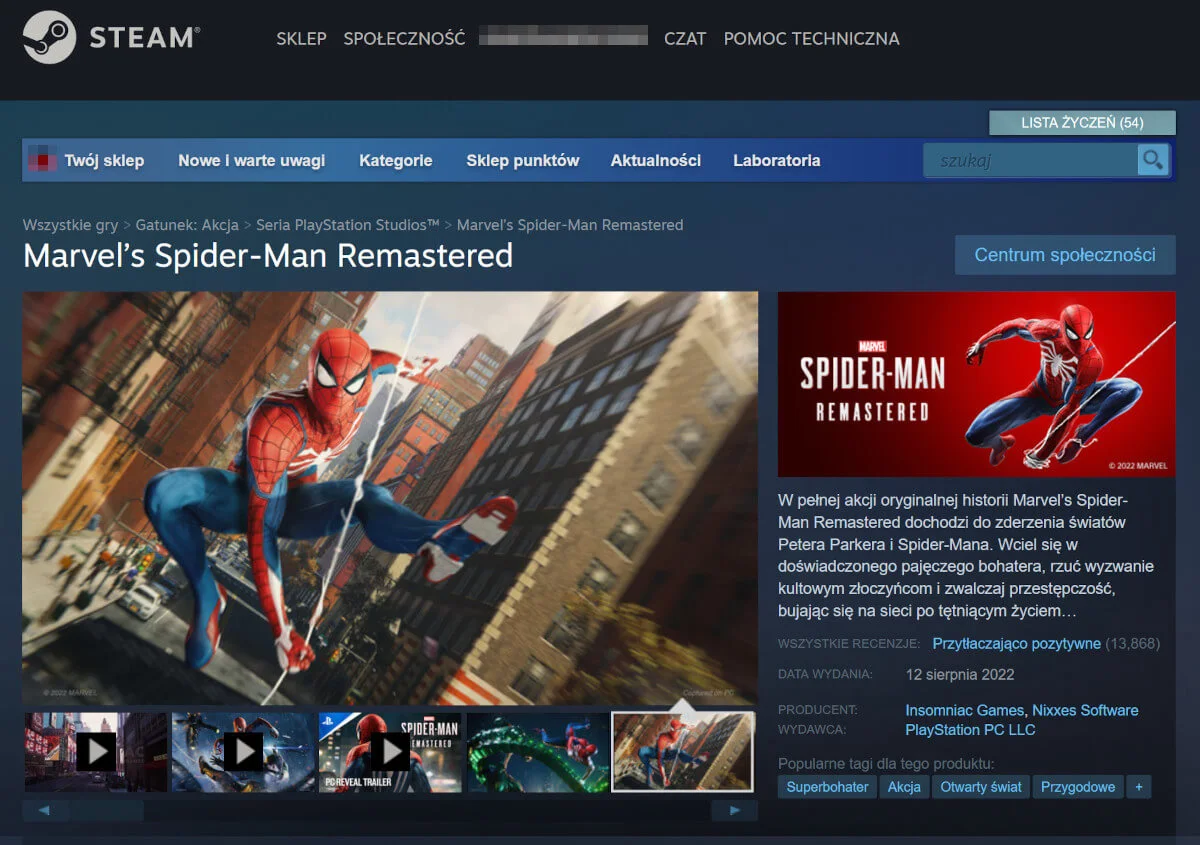This screenshot has width=1200, height=845.
Task: Open the Kategorie dropdown menu
Action: pos(396,160)
